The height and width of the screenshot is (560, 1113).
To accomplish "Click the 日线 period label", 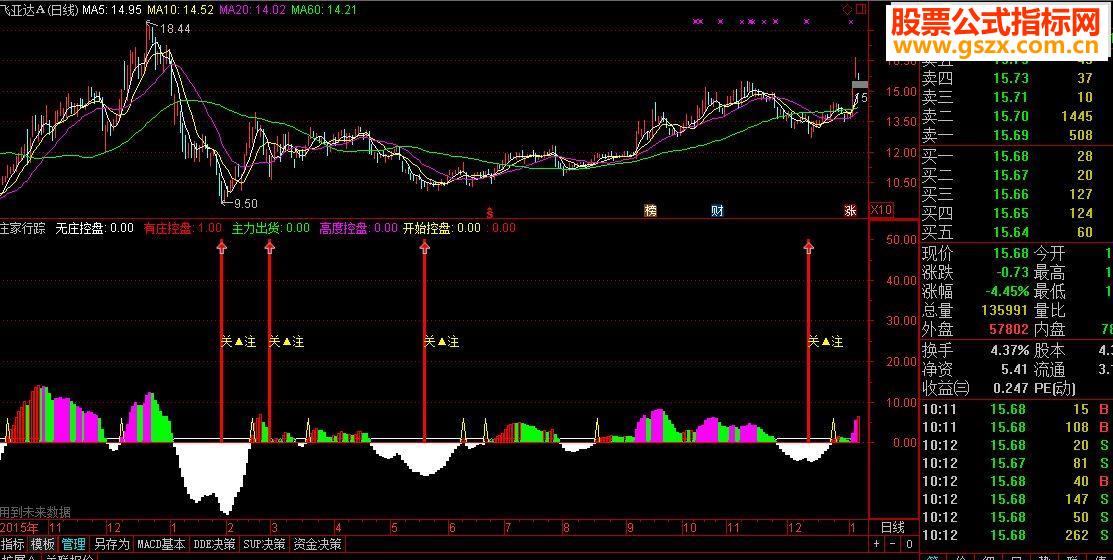I will tap(892, 527).
